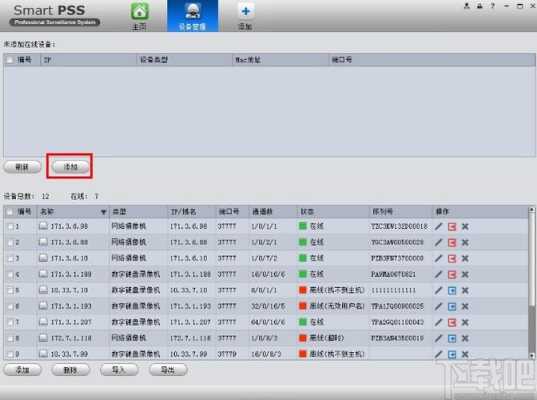537x400 pixels.
Task: Tick the checkbox for device row 3 (171.3.6.10)
Action: tap(11, 258)
